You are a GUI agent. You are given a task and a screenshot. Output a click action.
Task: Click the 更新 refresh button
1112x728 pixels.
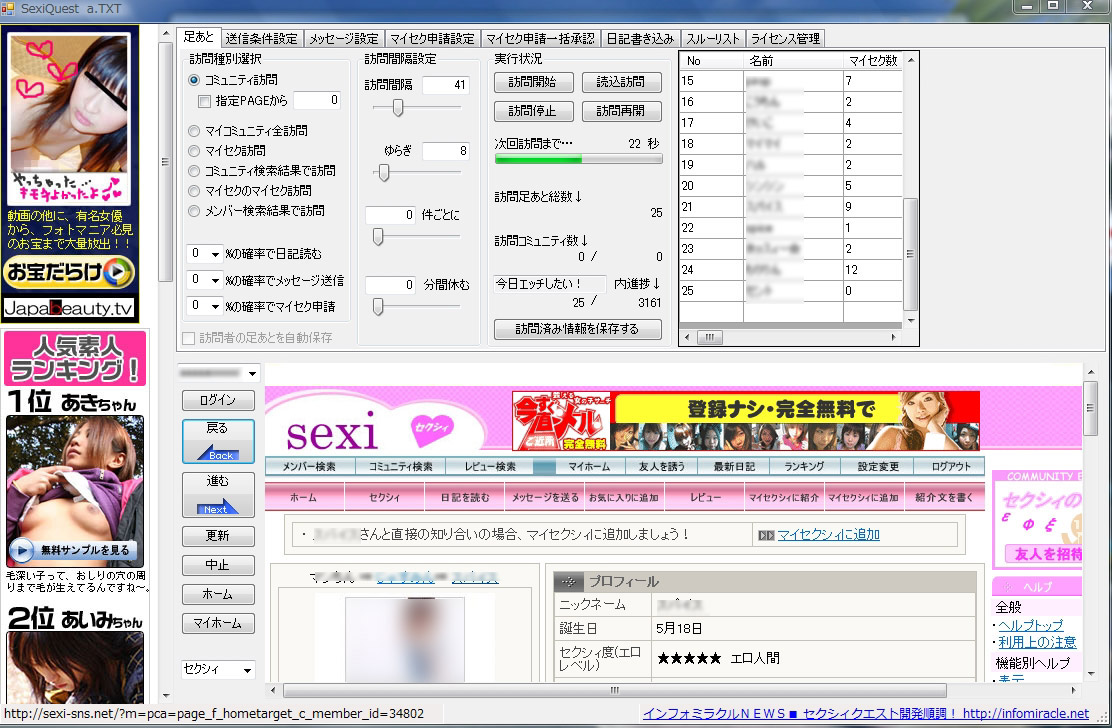click(218, 536)
